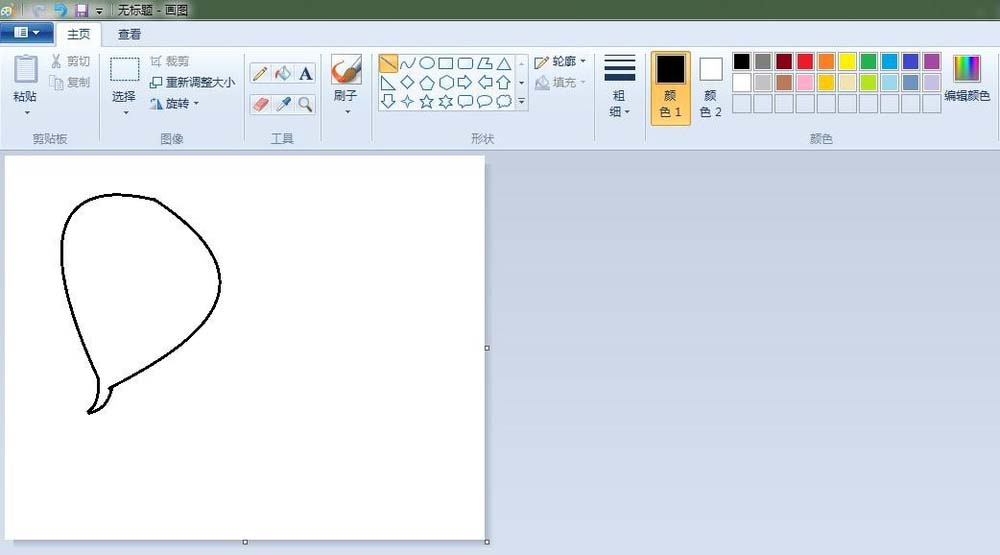Pick the orange color swatch

click(x=826, y=61)
